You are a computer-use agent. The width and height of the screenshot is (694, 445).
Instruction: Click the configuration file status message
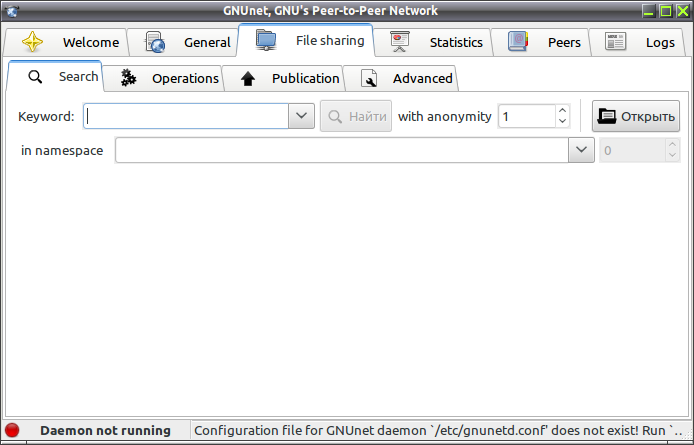click(x=438, y=430)
